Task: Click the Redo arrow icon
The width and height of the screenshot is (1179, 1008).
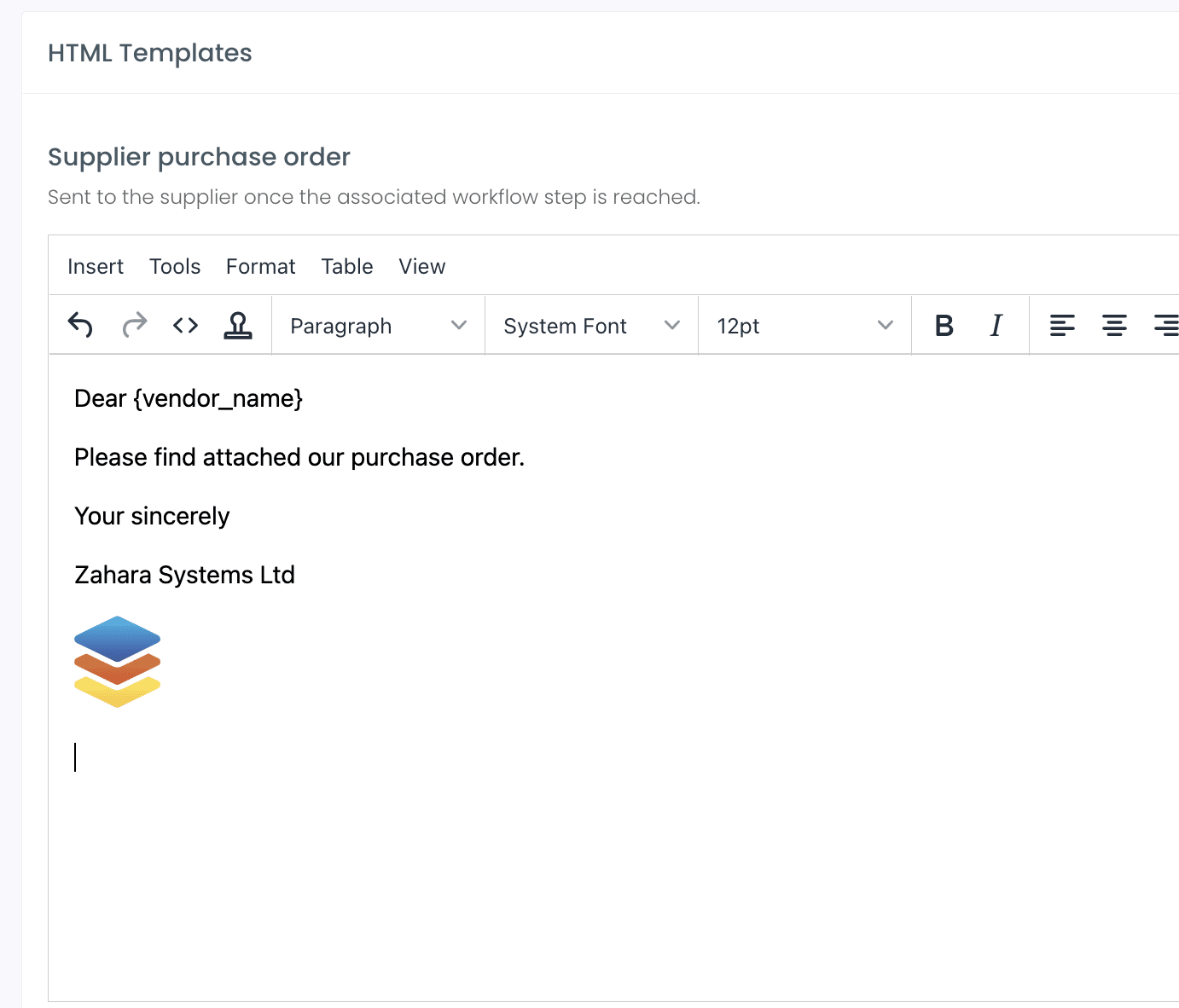Action: pos(134,326)
